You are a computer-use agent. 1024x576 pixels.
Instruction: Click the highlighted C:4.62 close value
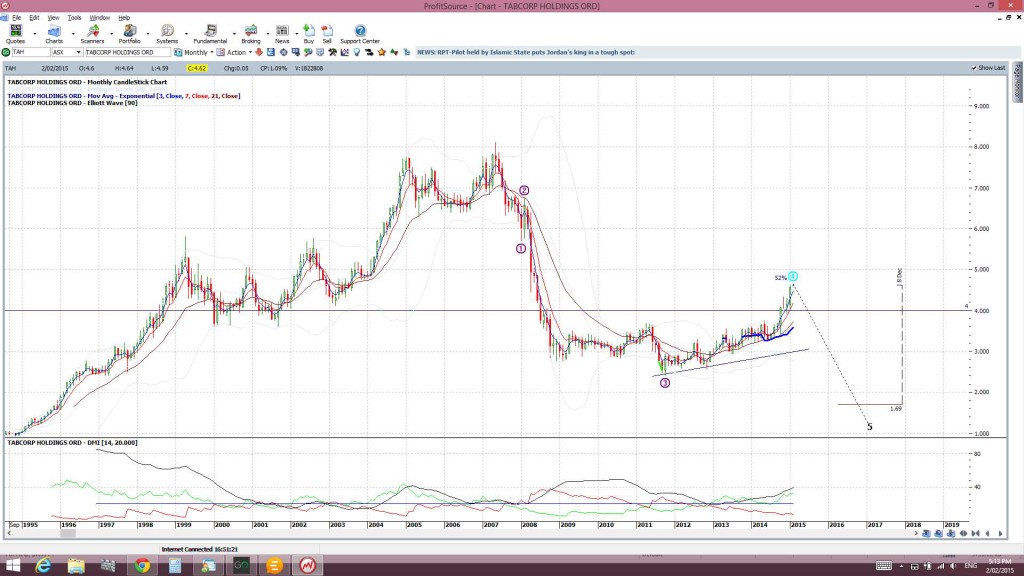[197, 68]
